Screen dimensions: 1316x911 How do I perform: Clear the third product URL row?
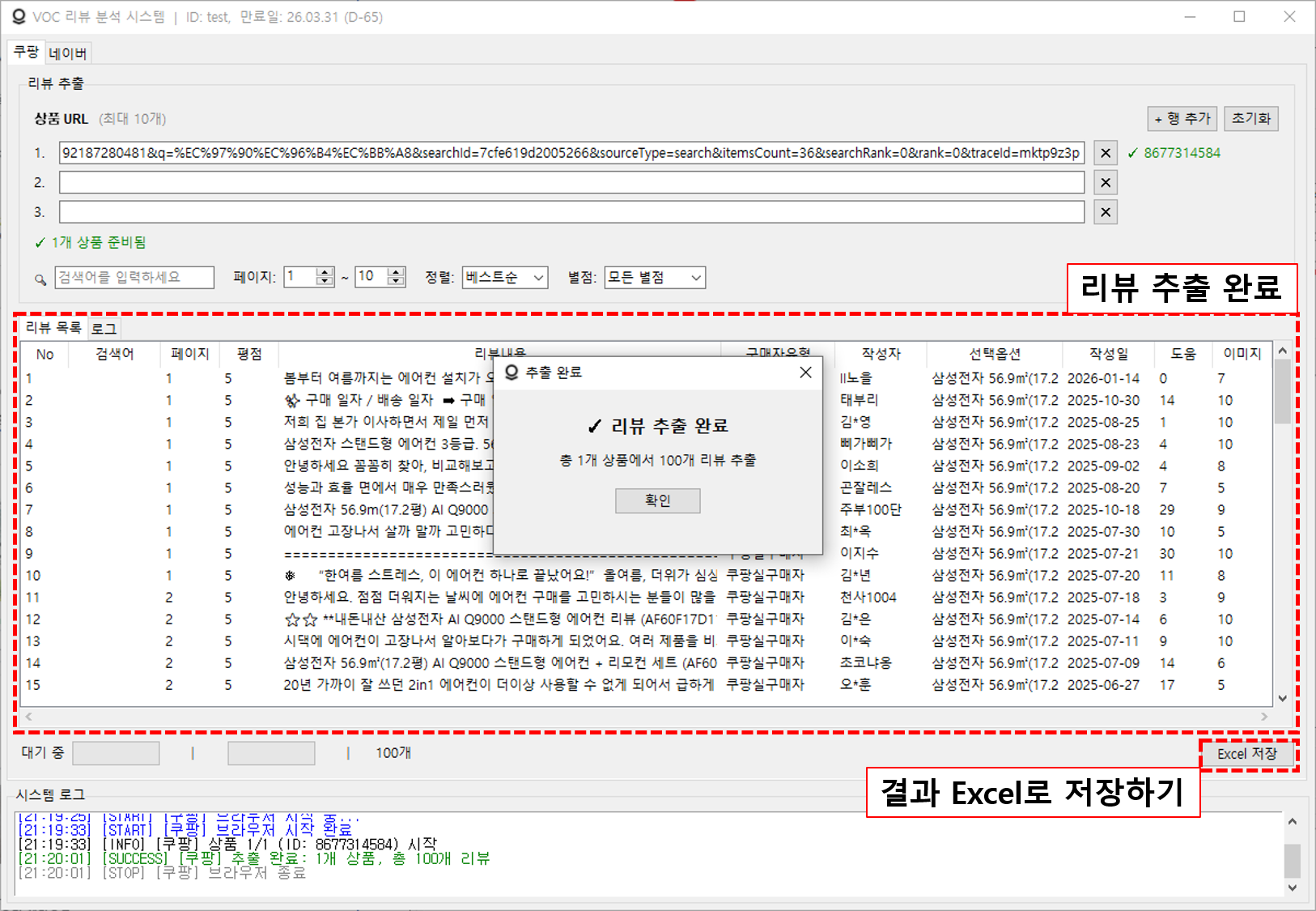[1106, 212]
